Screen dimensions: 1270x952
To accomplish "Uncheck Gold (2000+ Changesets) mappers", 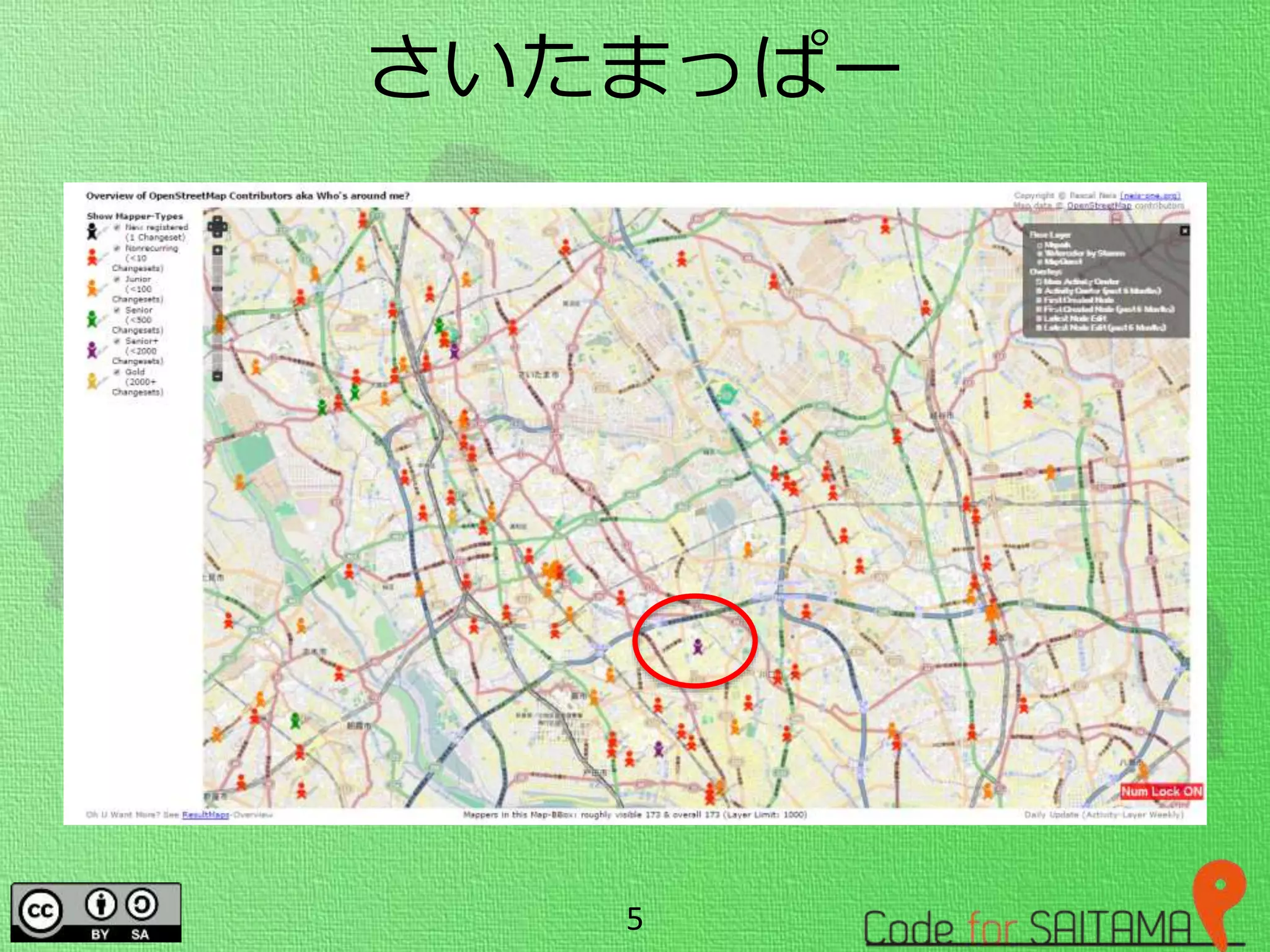I will coord(117,372).
